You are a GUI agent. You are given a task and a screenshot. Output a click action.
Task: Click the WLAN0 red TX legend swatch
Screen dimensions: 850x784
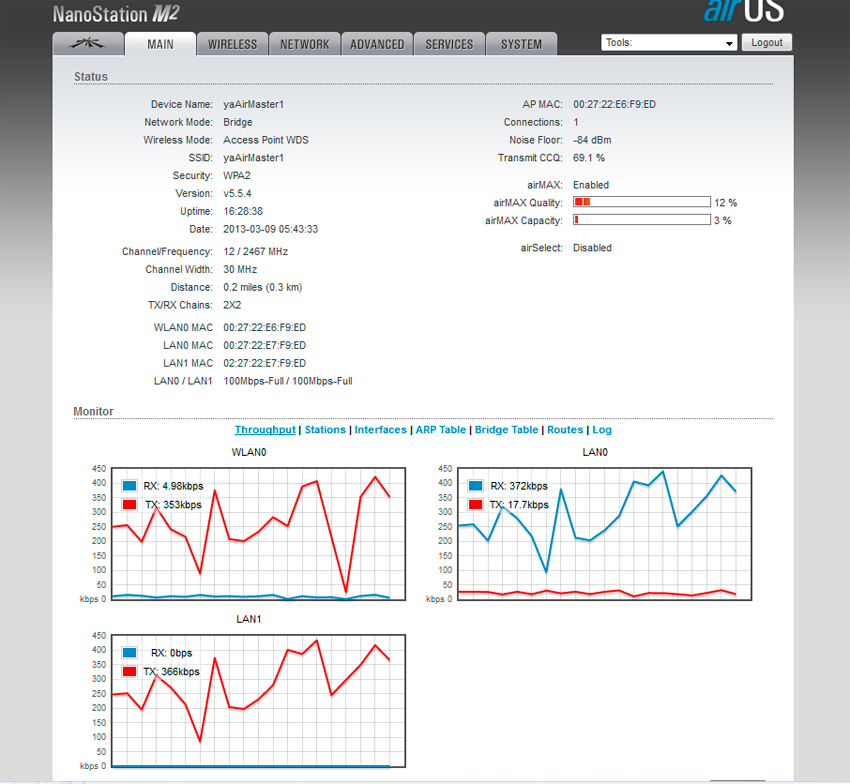[130, 505]
